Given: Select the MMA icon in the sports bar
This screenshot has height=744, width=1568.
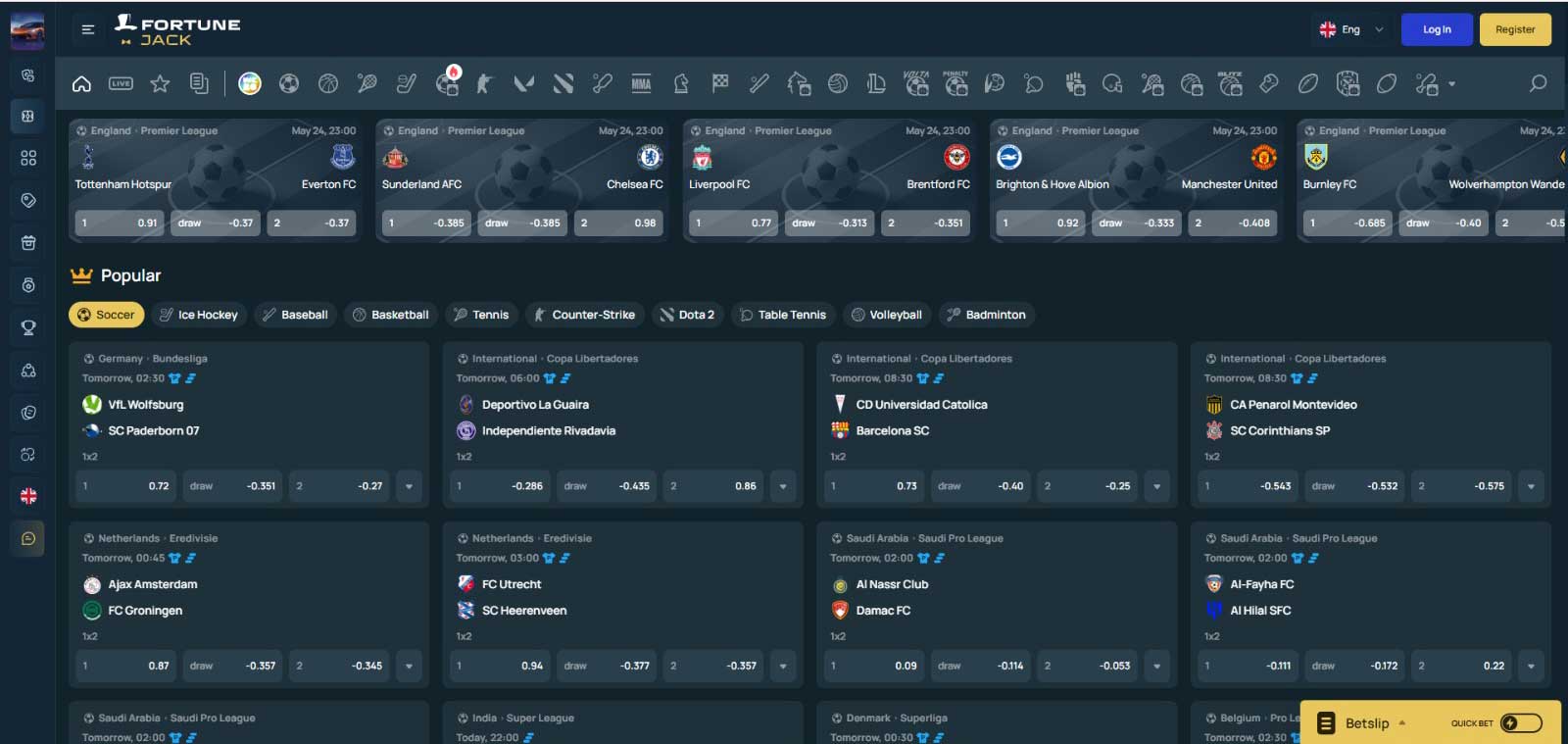Looking at the screenshot, I should pyautogui.click(x=642, y=84).
